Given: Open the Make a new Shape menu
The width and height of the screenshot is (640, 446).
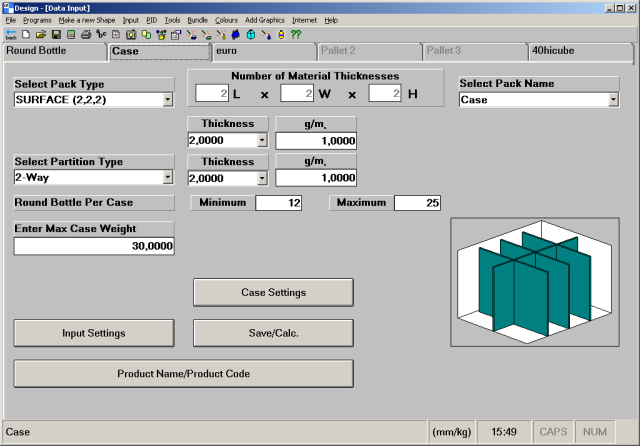Looking at the screenshot, I should pyautogui.click(x=87, y=20).
